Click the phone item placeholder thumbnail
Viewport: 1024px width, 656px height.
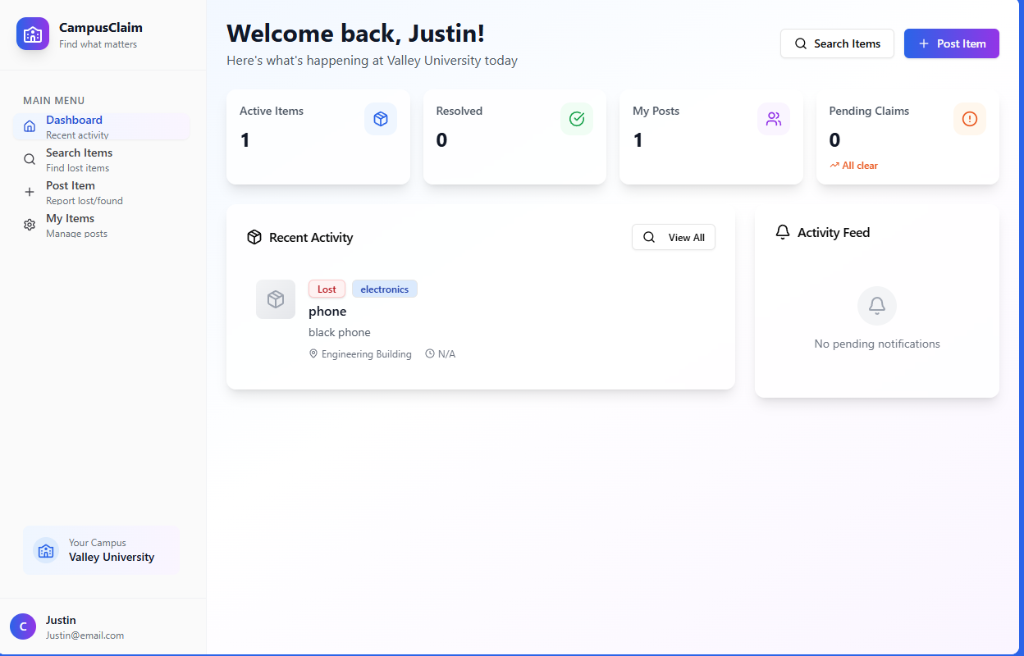coord(276,299)
